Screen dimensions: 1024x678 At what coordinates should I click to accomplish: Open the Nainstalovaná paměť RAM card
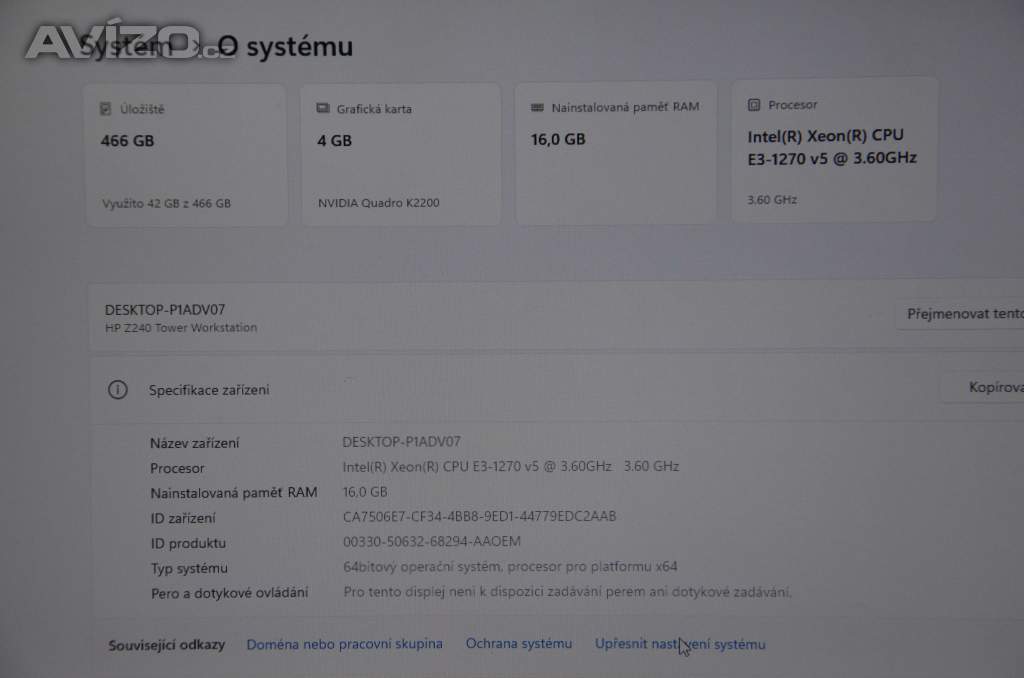pos(615,153)
